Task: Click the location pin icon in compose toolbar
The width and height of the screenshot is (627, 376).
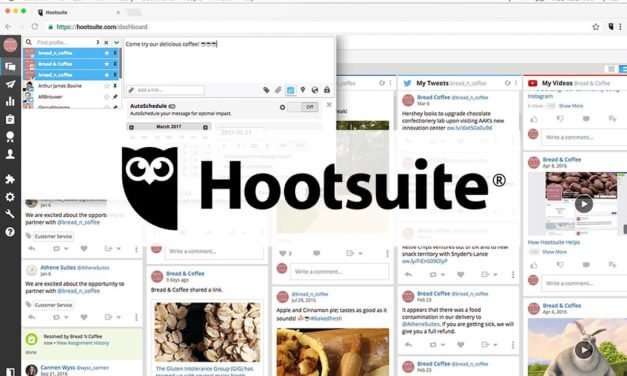Action: (x=303, y=90)
